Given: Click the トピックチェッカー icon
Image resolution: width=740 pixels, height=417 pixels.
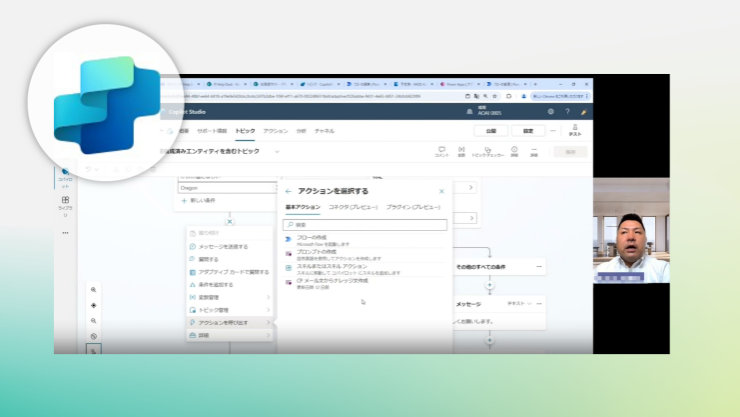Looking at the screenshot, I should point(488,151).
